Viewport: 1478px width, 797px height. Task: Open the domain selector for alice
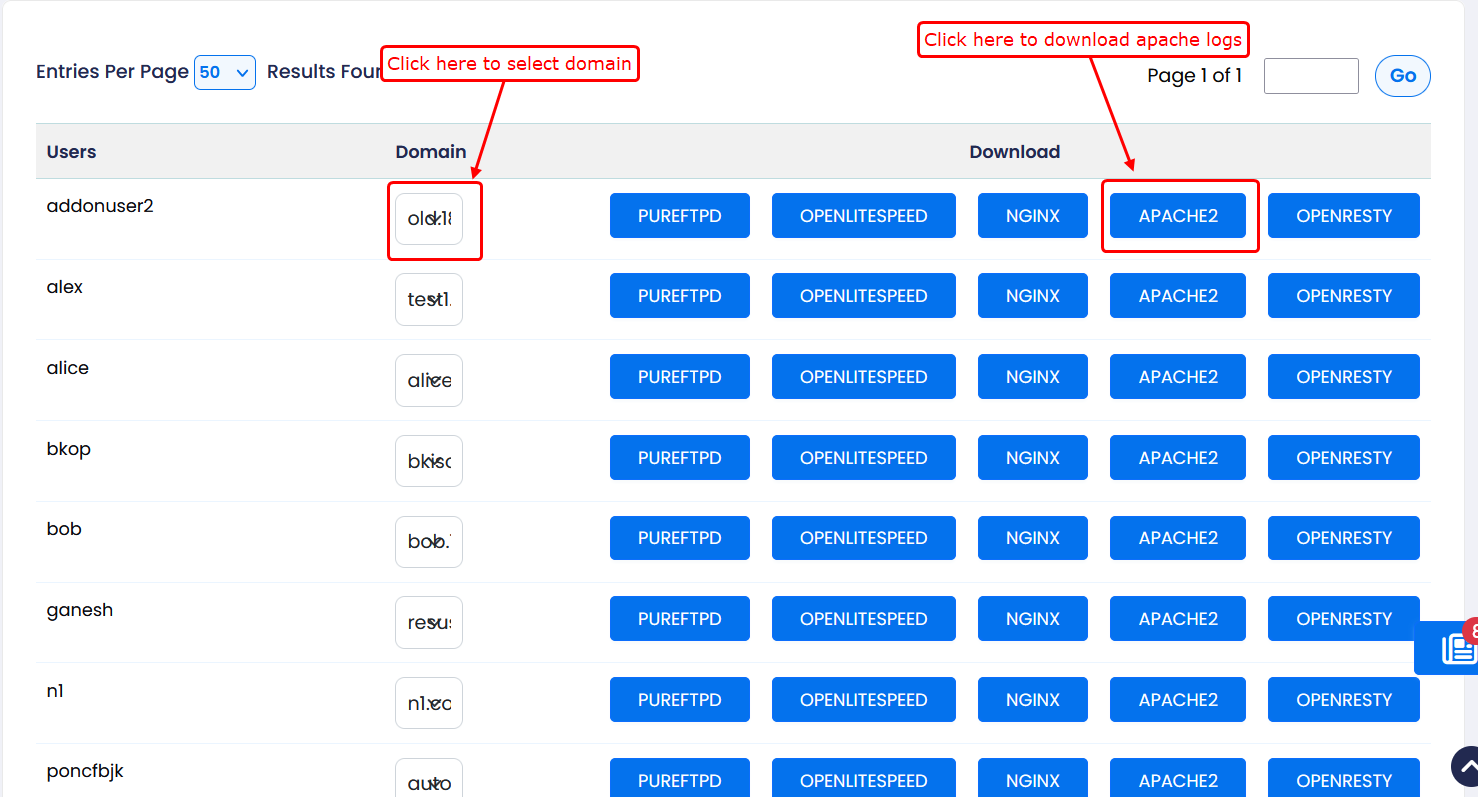pos(429,380)
